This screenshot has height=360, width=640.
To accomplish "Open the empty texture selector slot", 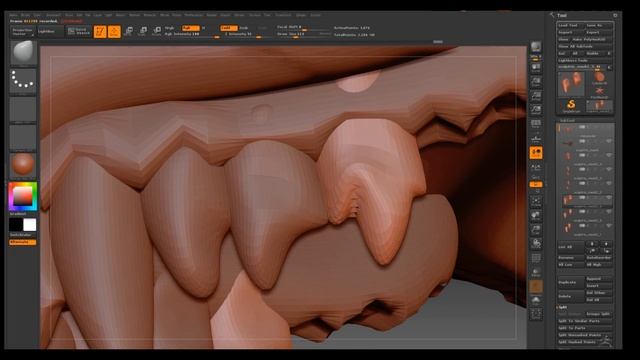I will click(23, 137).
